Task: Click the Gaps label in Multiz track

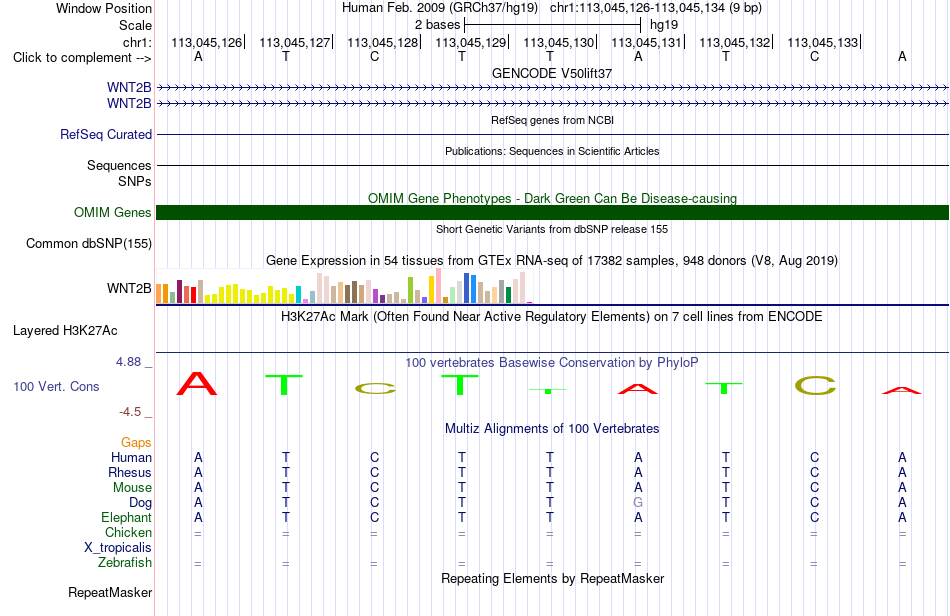Action: click(136, 442)
